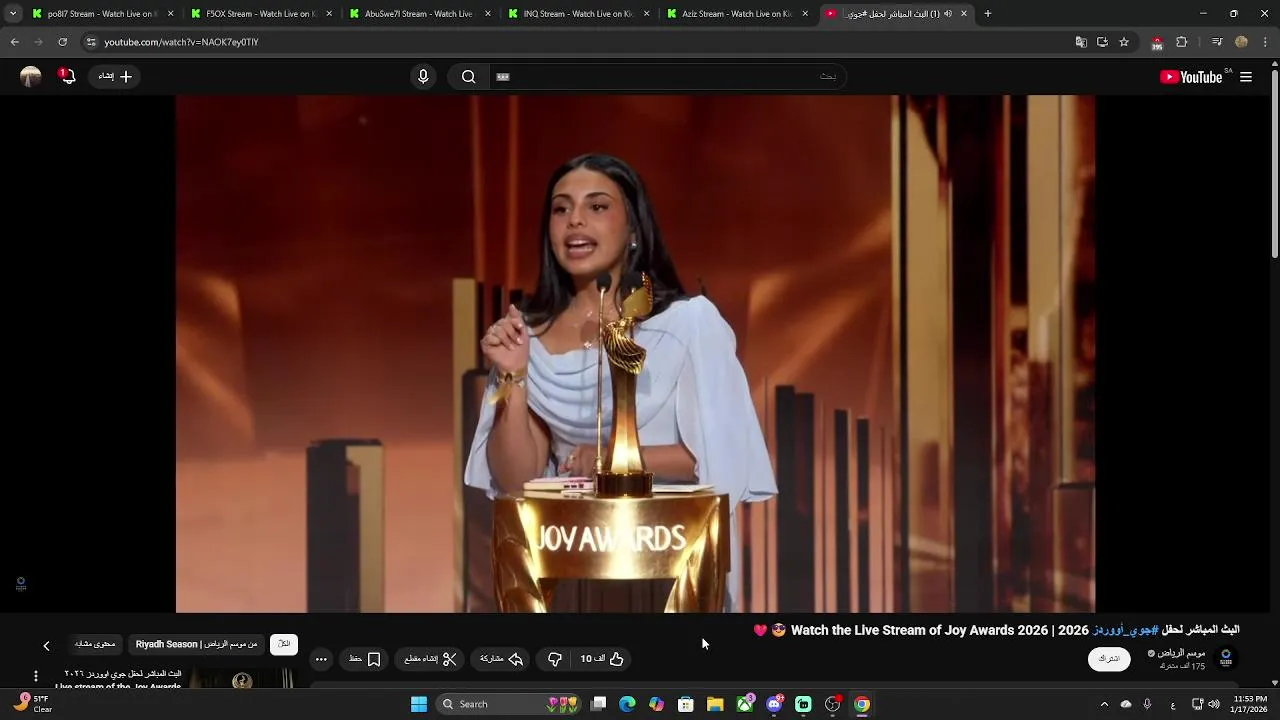Open the channel name link beside Subscribe
The image size is (1280, 720).
[x=1179, y=653]
